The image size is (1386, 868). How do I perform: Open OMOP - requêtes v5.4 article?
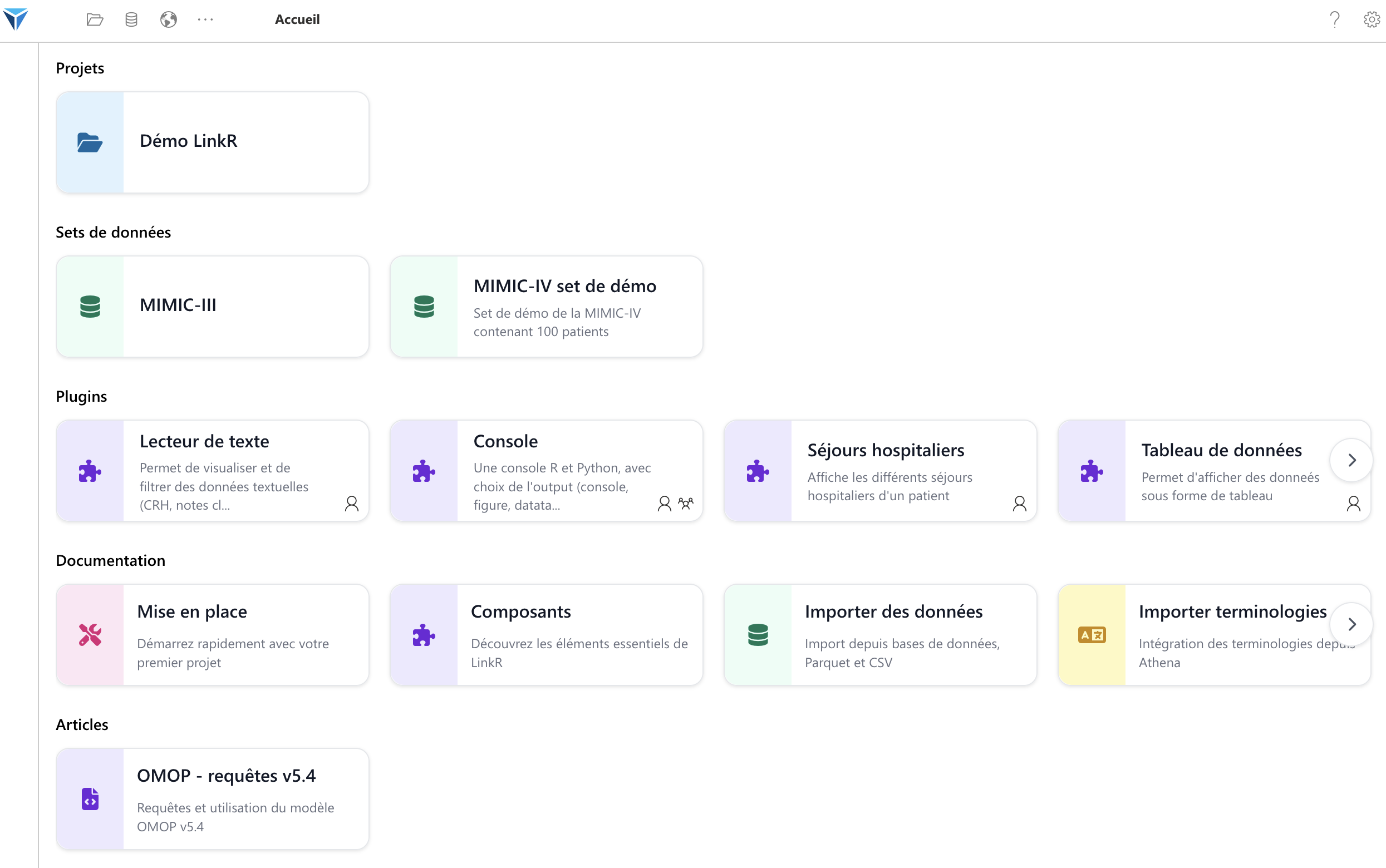pos(213,798)
